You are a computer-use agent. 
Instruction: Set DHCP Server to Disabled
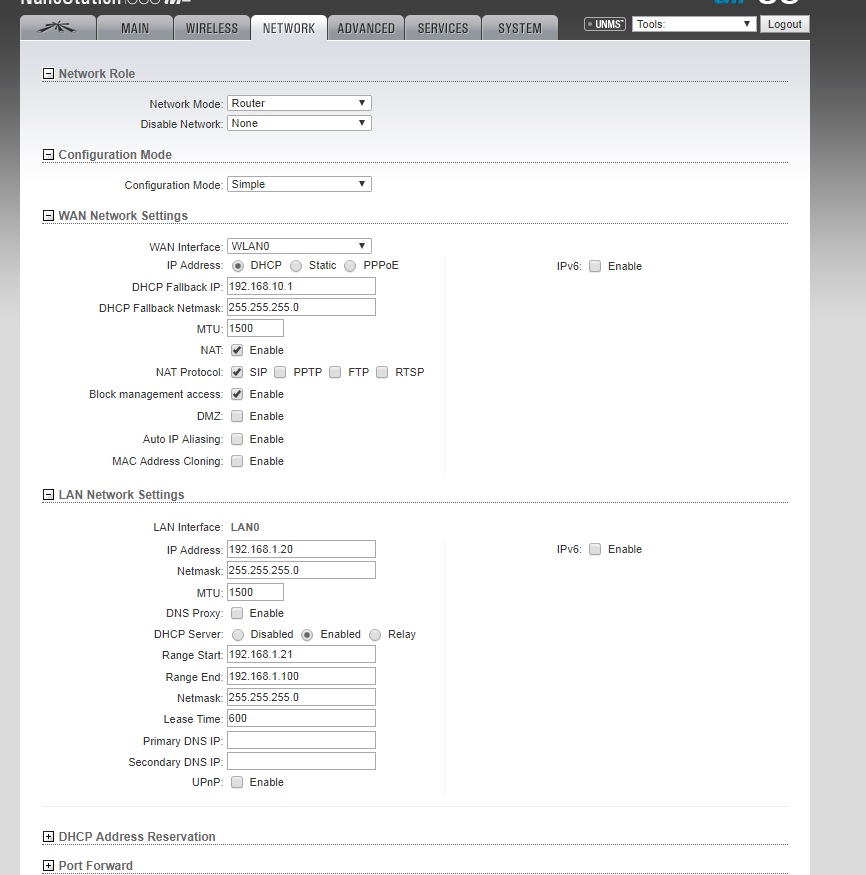click(238, 635)
